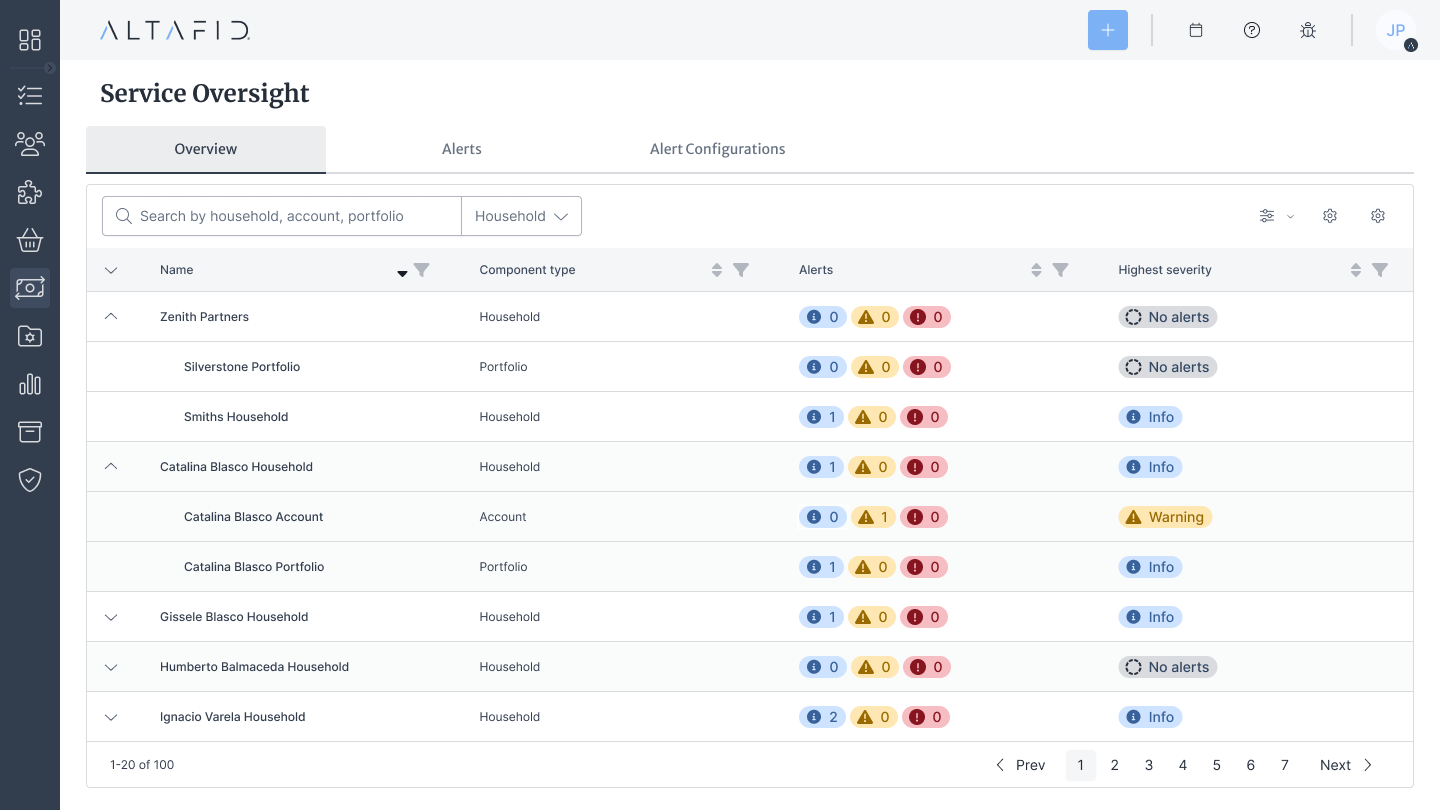
Task: Go to page 4 of results
Action: tap(1183, 765)
